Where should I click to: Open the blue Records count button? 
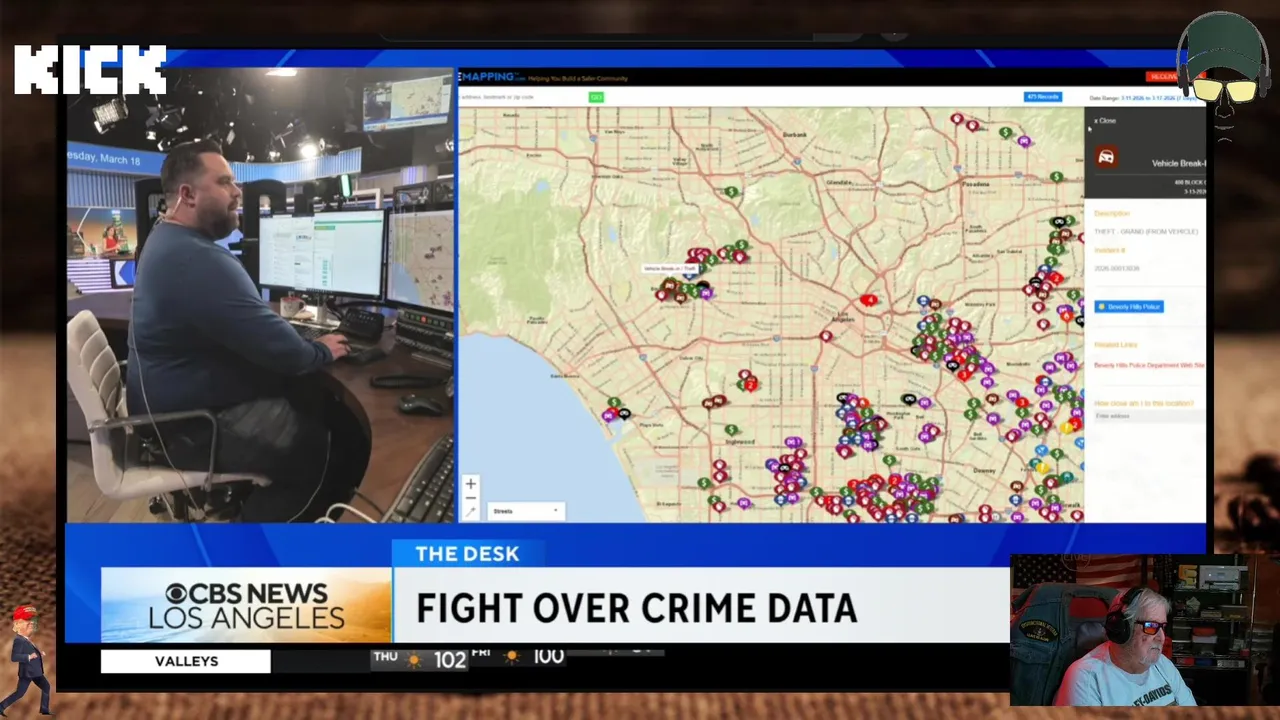(1042, 97)
